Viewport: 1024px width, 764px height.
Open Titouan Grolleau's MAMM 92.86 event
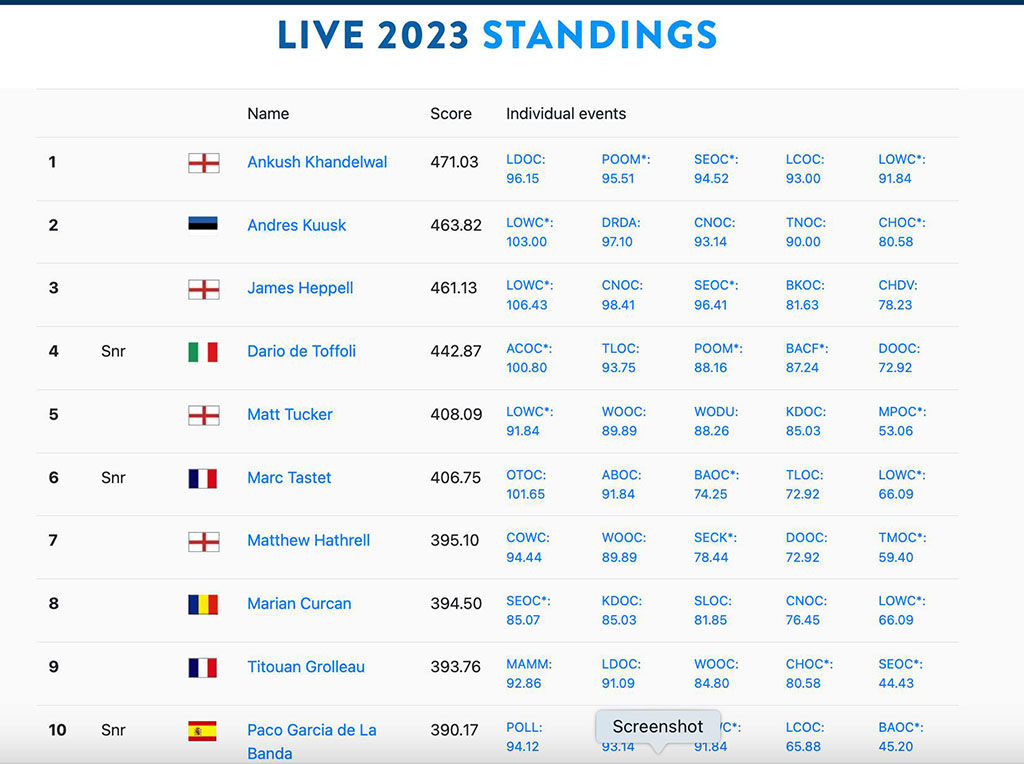click(x=529, y=674)
